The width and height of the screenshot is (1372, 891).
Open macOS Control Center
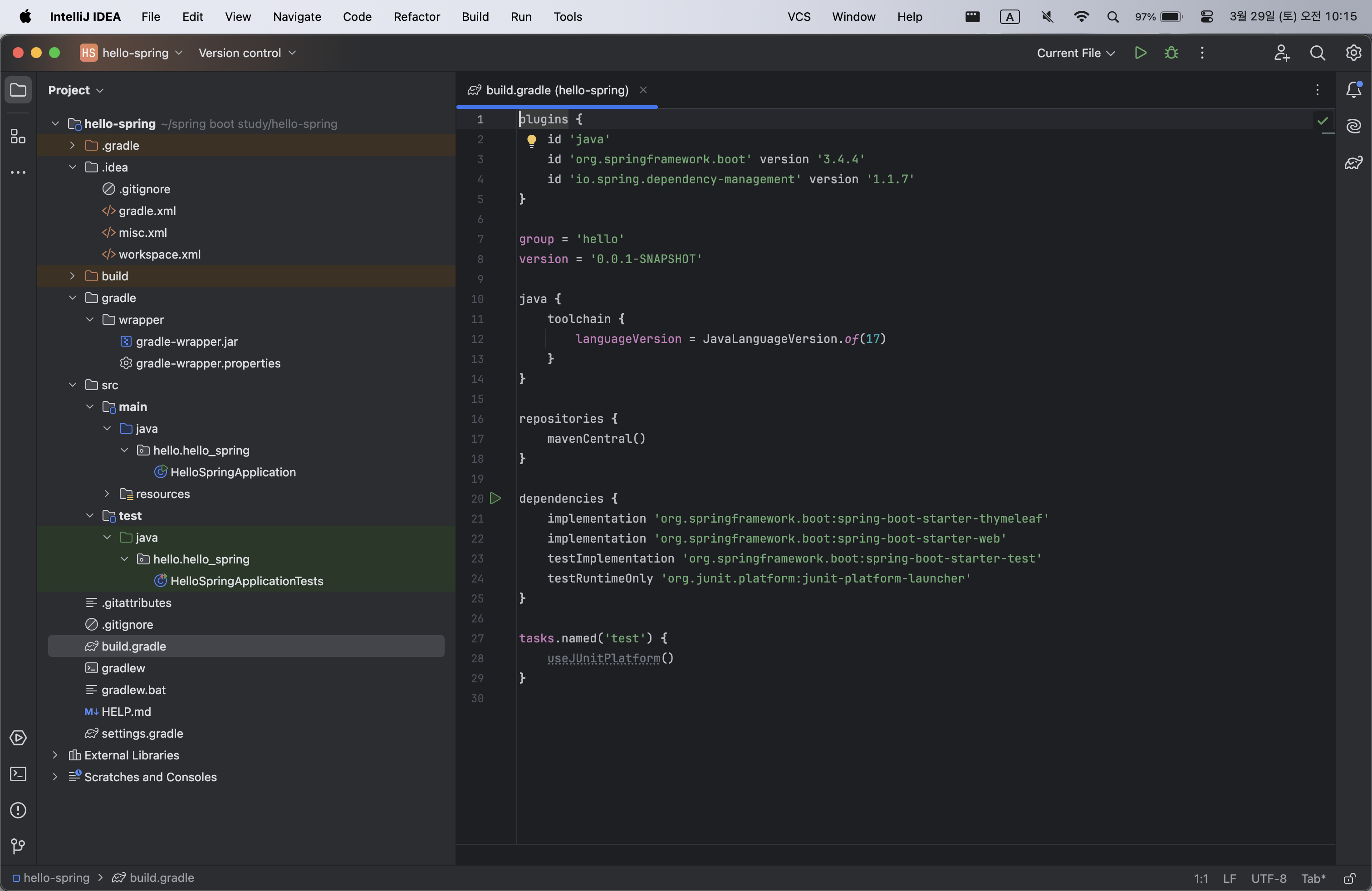click(x=1206, y=17)
